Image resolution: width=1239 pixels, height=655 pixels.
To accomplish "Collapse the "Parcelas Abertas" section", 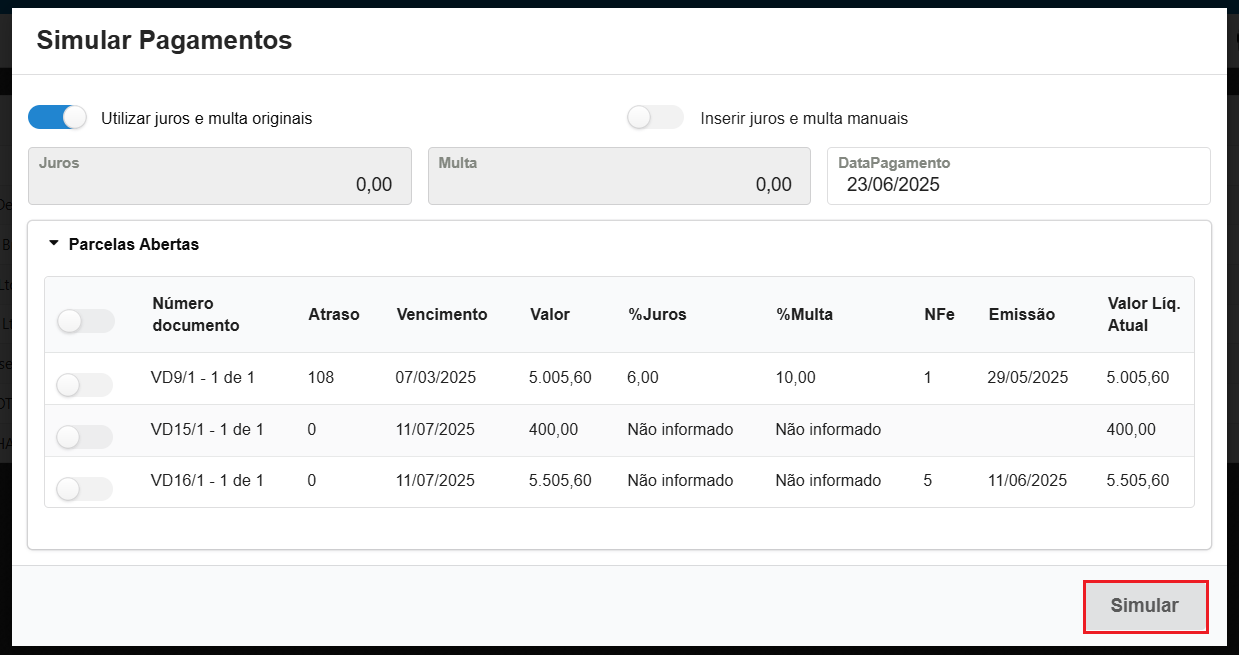I will click(132, 244).
